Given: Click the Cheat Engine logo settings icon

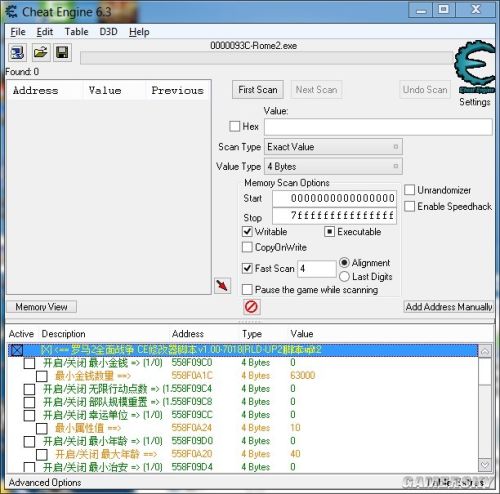Looking at the screenshot, I should (475, 68).
